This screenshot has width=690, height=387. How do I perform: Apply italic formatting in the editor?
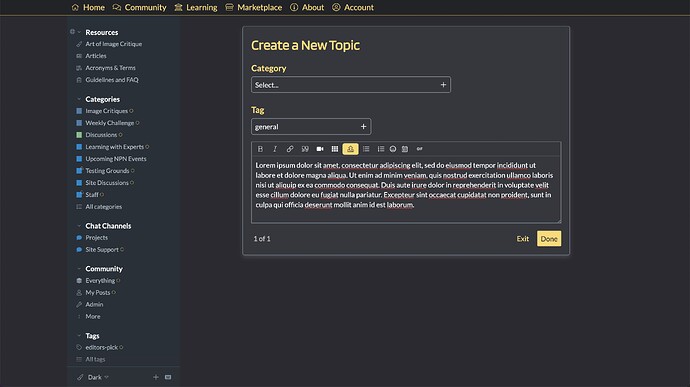275,149
